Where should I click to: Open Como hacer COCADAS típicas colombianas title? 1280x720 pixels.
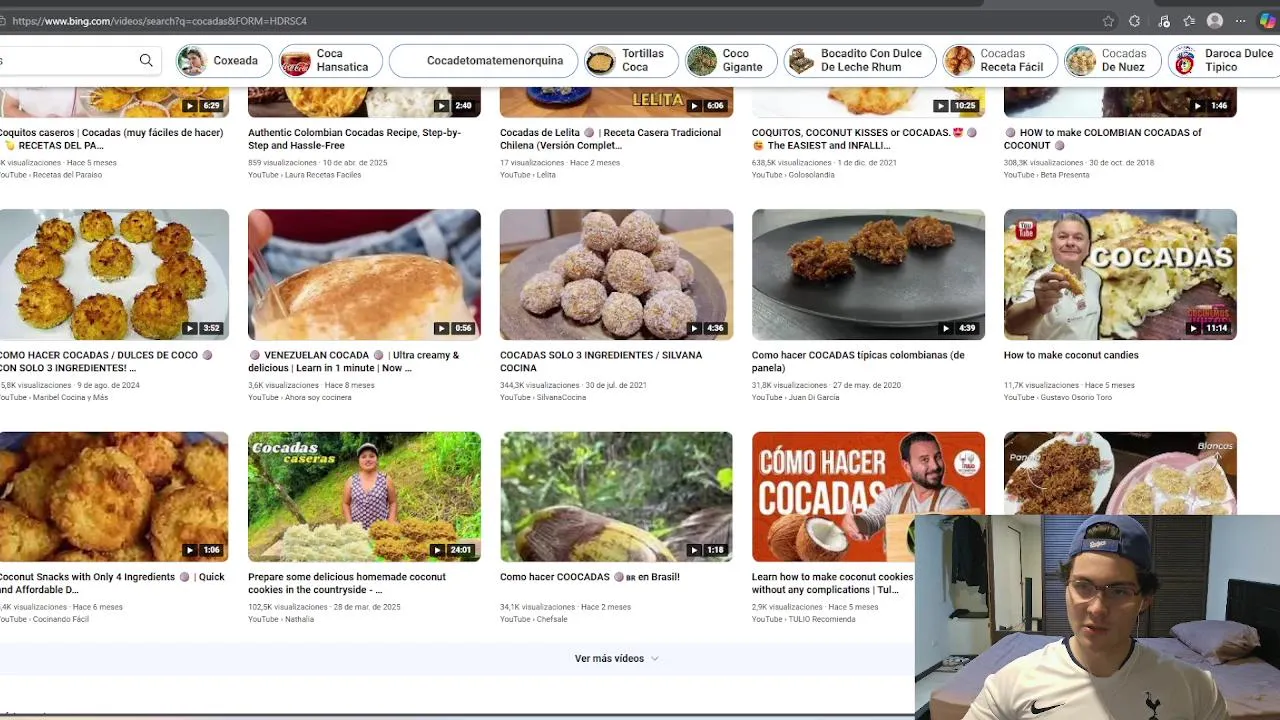point(858,362)
